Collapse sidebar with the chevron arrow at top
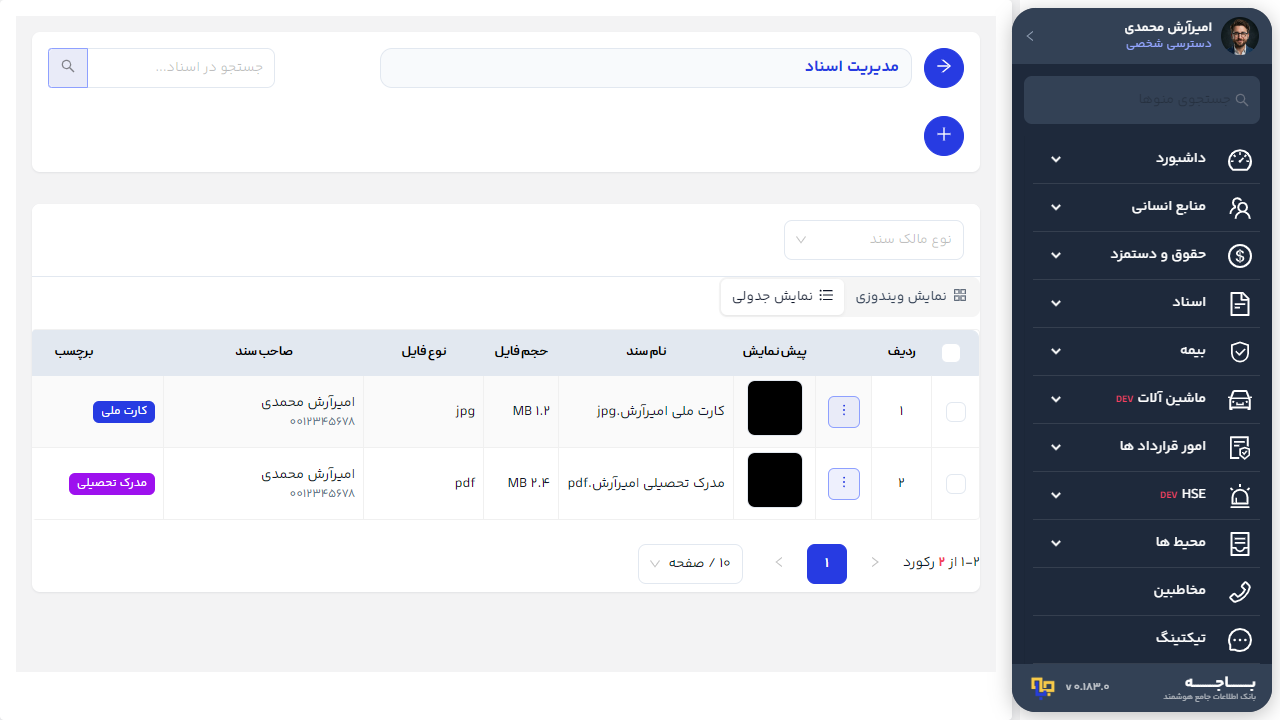 click(1030, 36)
